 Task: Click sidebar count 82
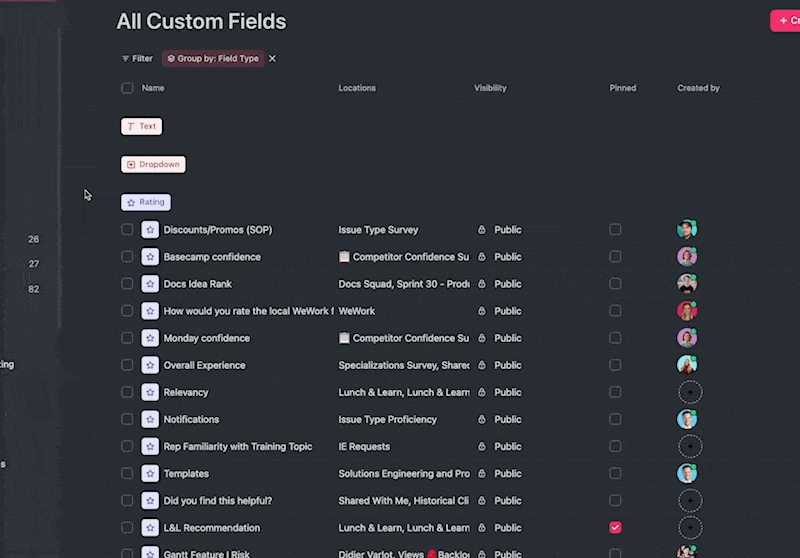[x=34, y=289]
